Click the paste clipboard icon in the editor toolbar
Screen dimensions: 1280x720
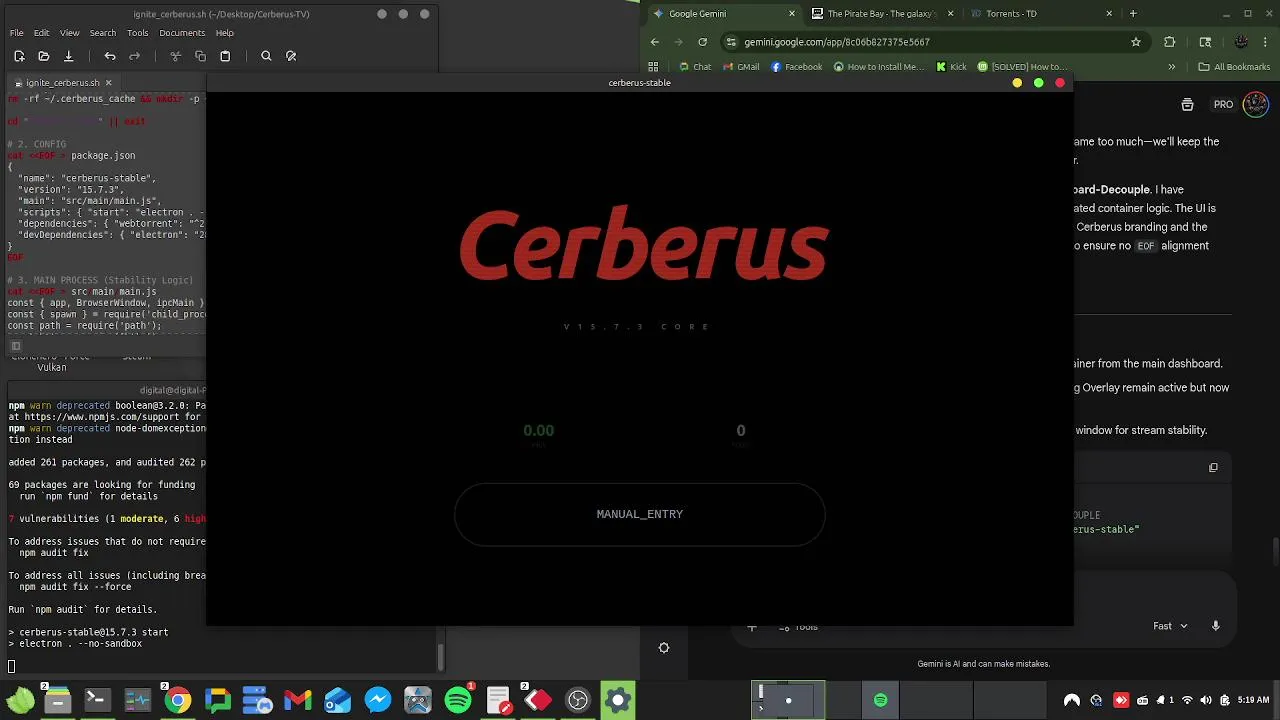click(x=225, y=56)
